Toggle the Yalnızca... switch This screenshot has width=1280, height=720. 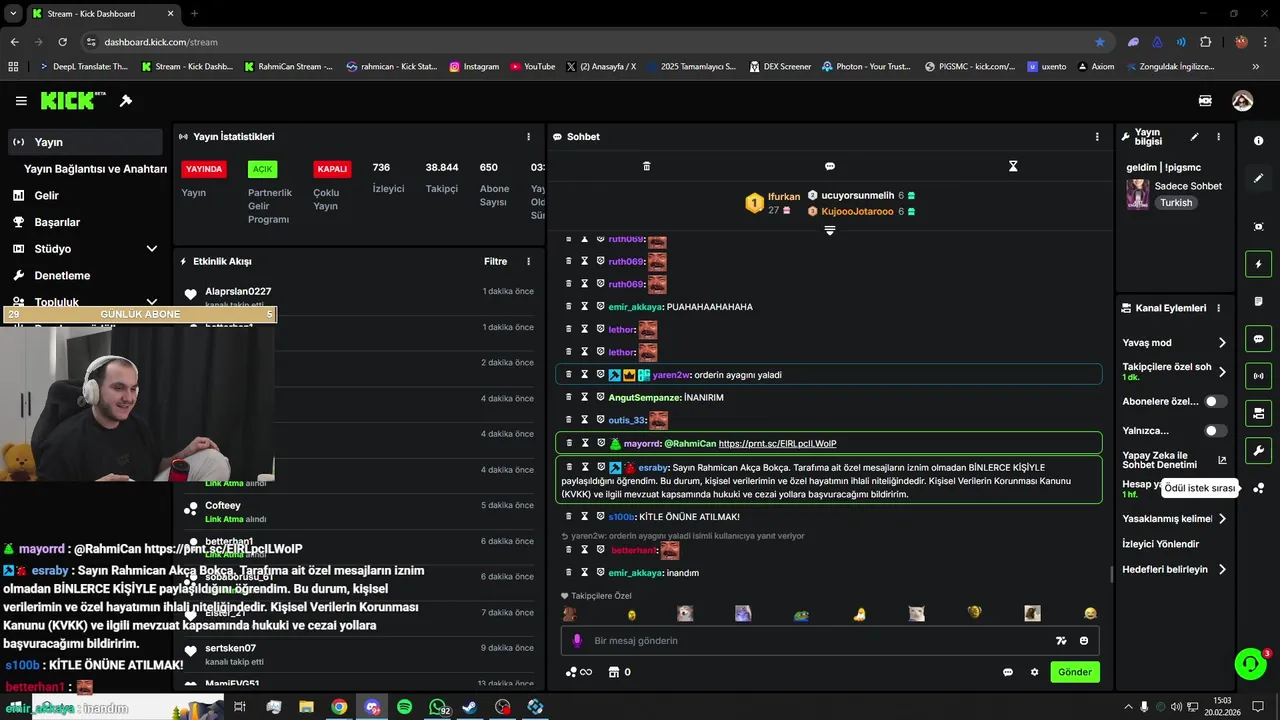tap(1215, 431)
